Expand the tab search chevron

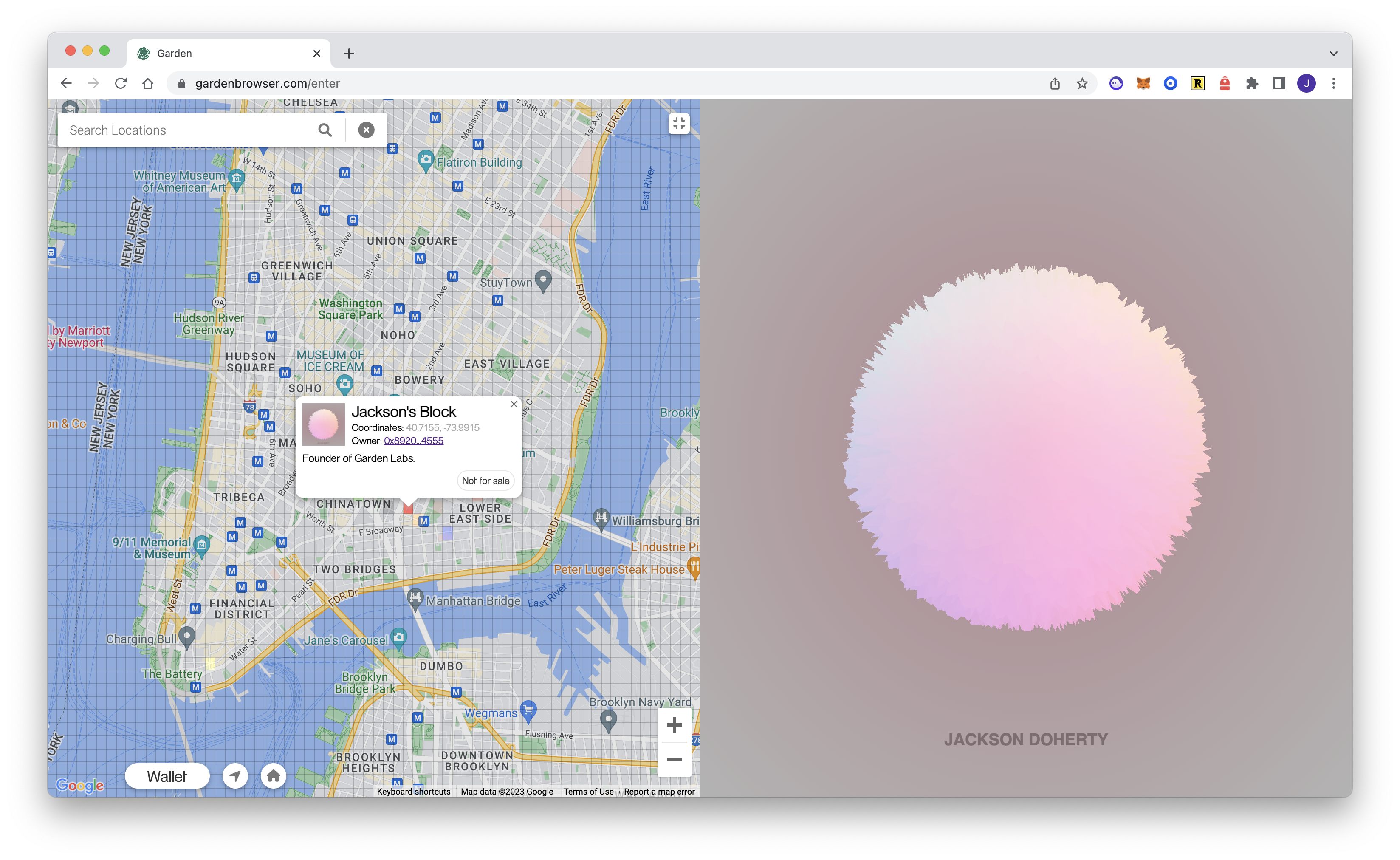point(1333,54)
